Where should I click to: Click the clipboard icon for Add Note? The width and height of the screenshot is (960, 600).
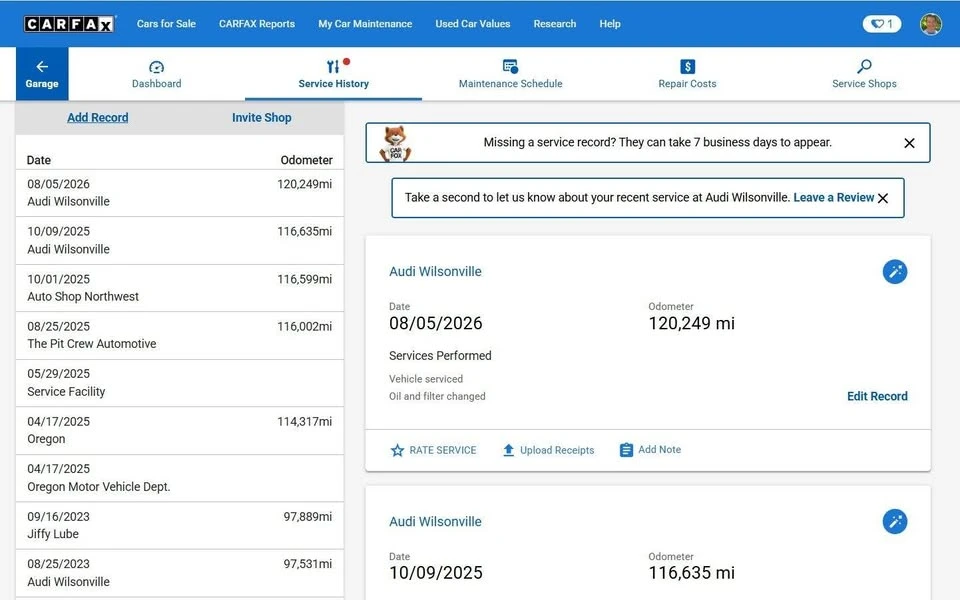pos(626,450)
